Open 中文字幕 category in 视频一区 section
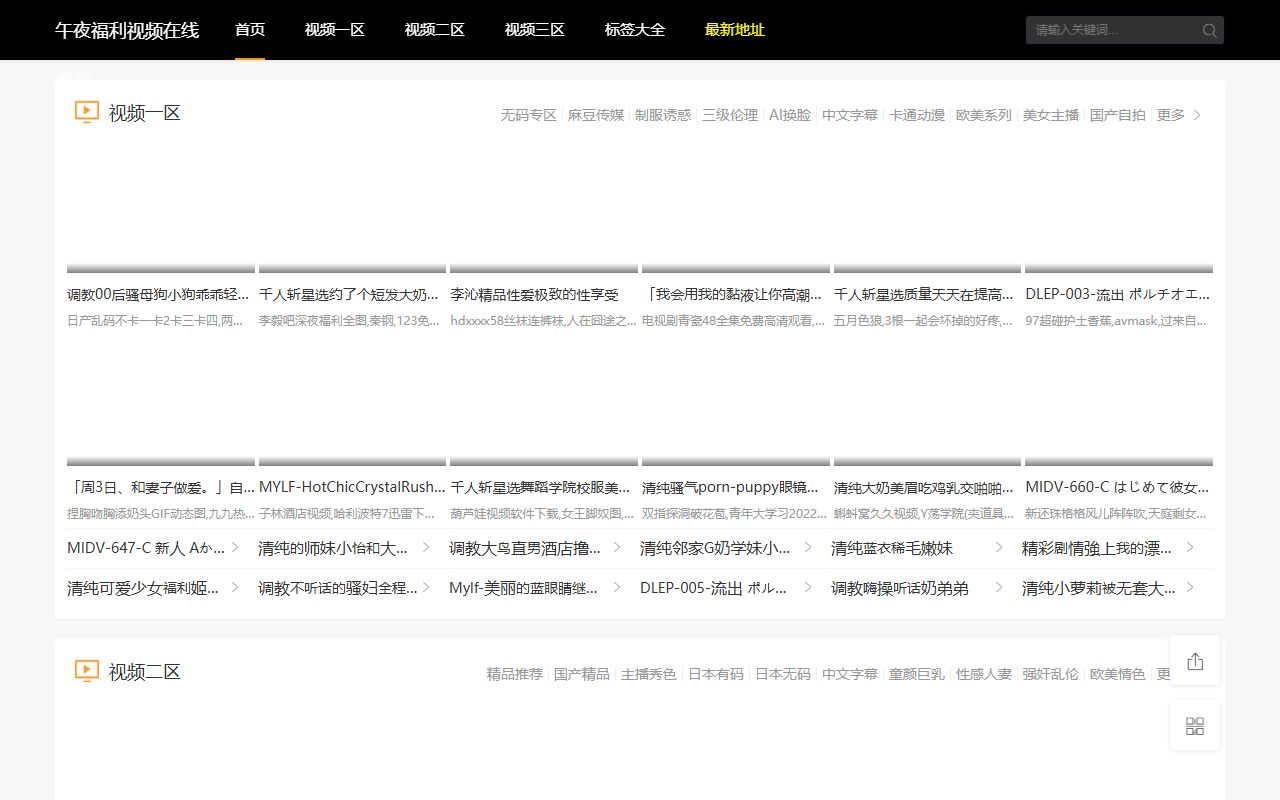Viewport: 1280px width, 800px height. (x=850, y=115)
